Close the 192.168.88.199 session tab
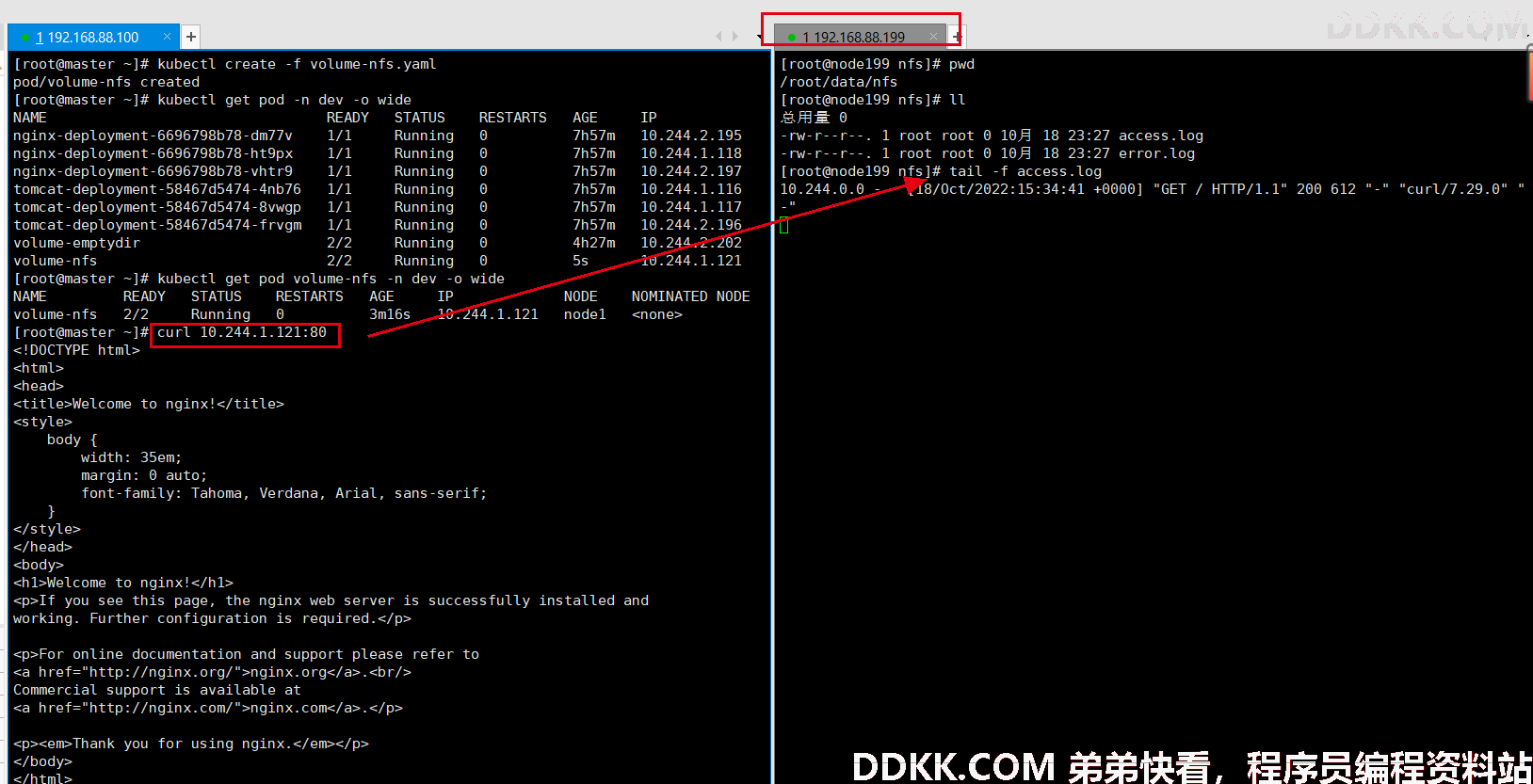This screenshot has height=784, width=1533. pyautogui.click(x=933, y=36)
